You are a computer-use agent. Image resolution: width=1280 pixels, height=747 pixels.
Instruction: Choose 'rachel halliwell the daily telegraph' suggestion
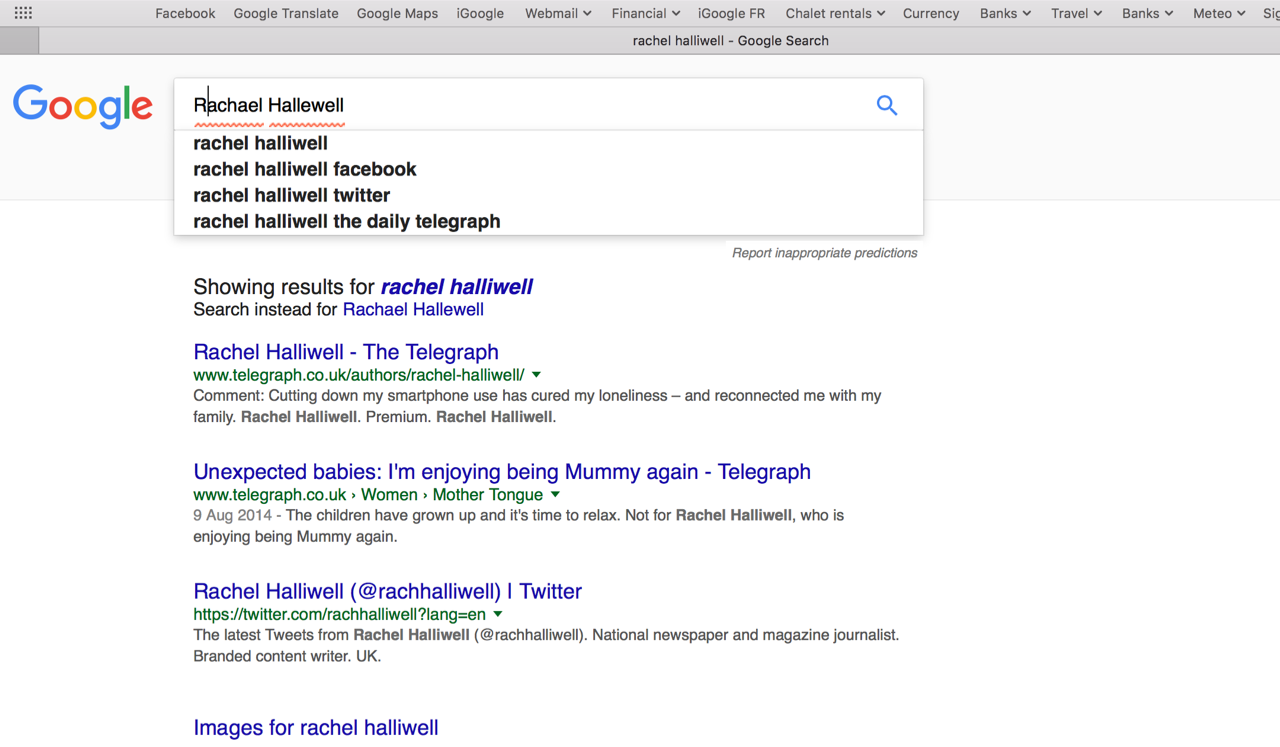tap(548, 221)
